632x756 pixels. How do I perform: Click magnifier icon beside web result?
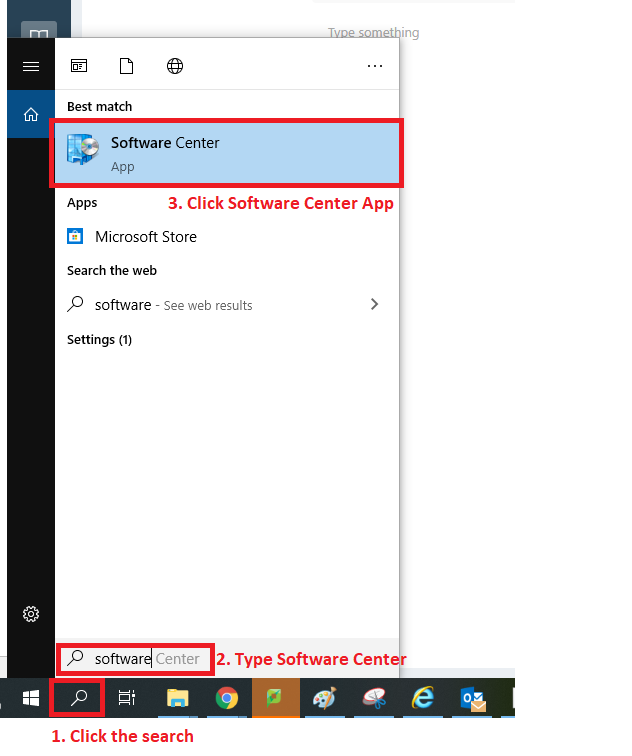pyautogui.click(x=75, y=304)
